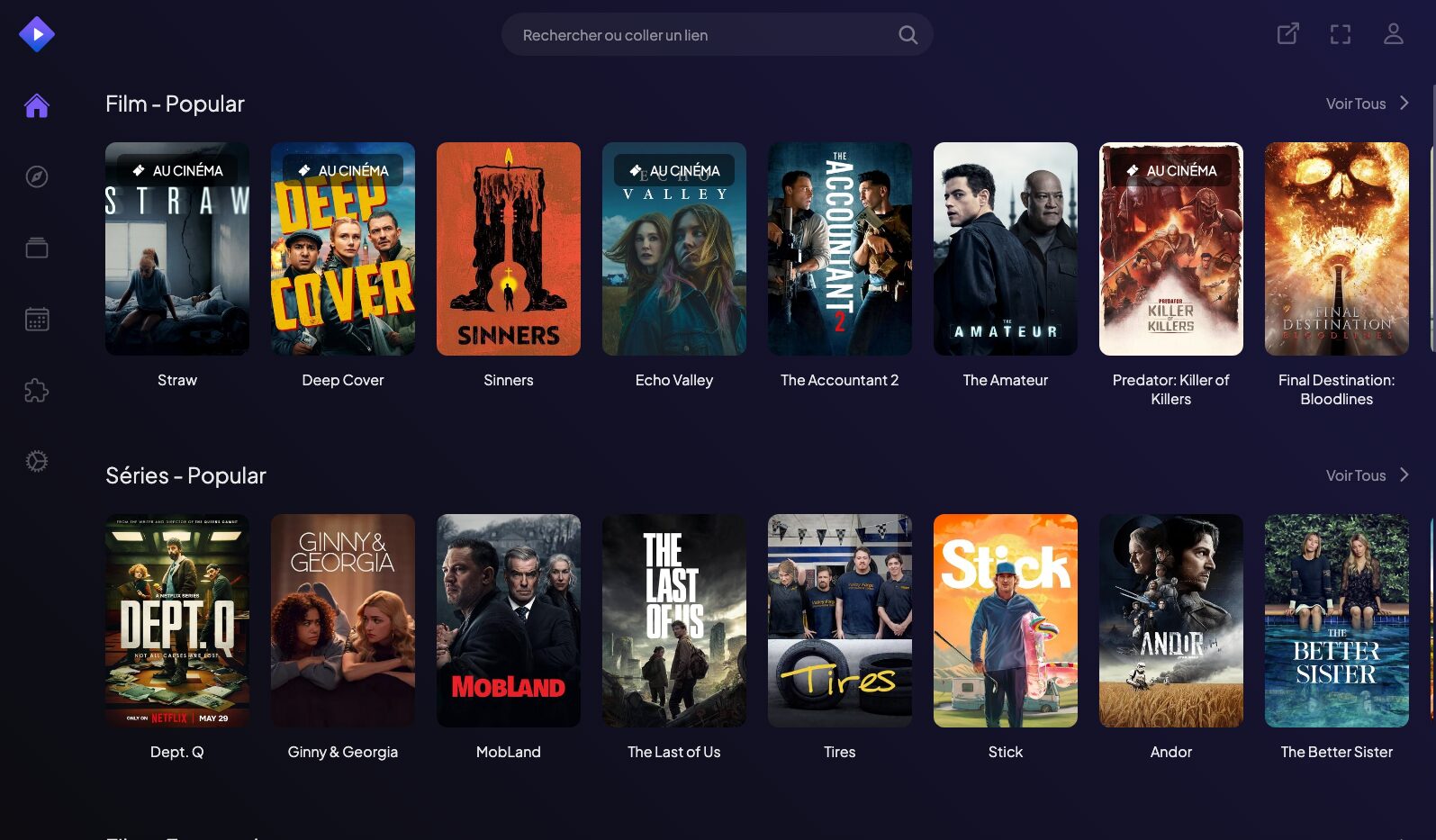Click the Stremio logo icon
The width and height of the screenshot is (1436, 840).
[37, 34]
